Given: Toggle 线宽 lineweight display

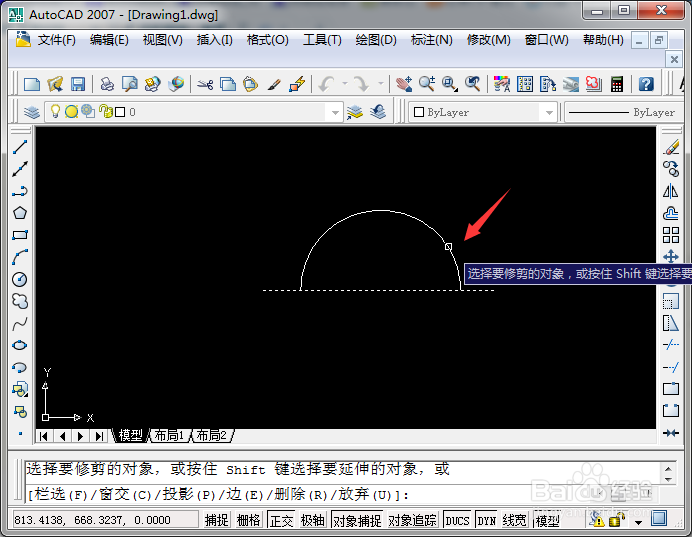Looking at the screenshot, I should (x=515, y=520).
